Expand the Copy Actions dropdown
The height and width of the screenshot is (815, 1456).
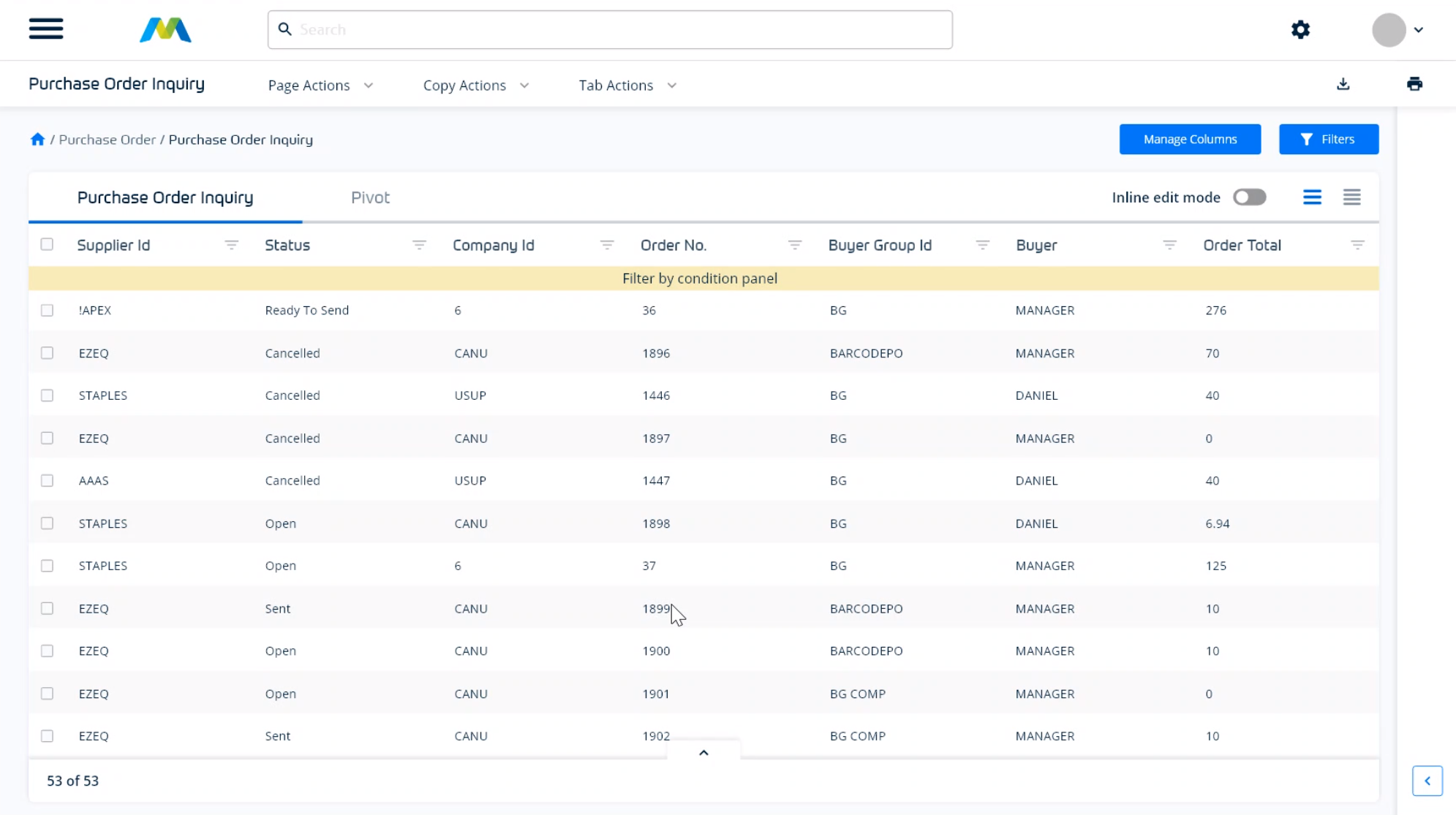pyautogui.click(x=476, y=85)
